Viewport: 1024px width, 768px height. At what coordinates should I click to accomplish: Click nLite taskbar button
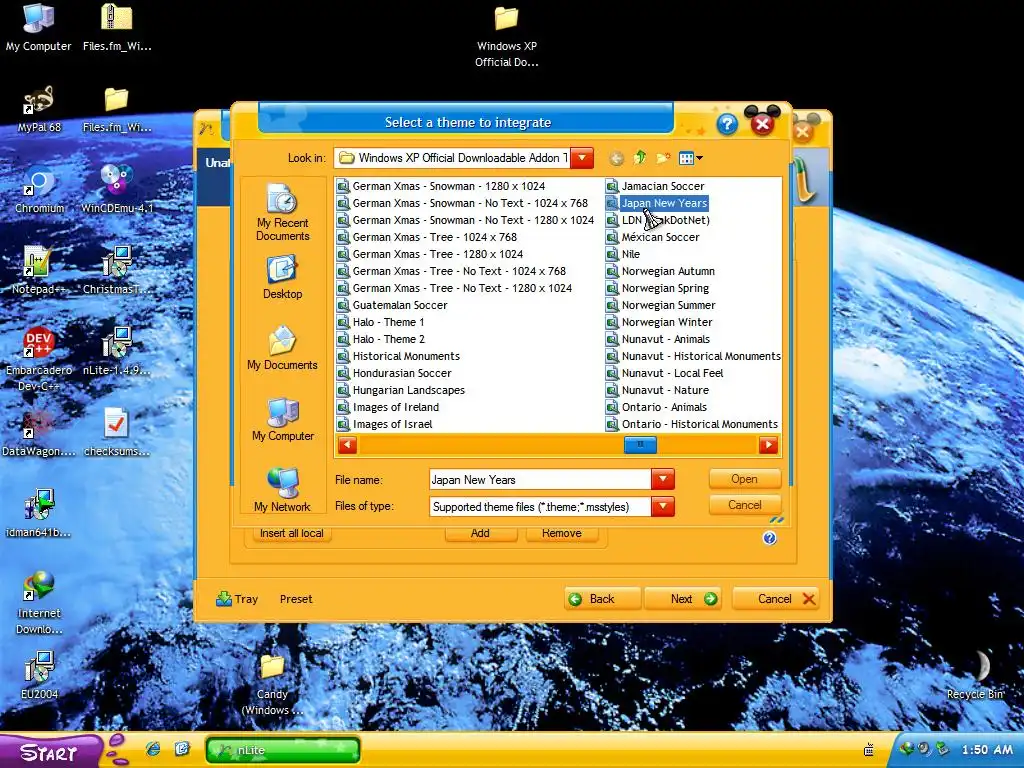[283, 750]
